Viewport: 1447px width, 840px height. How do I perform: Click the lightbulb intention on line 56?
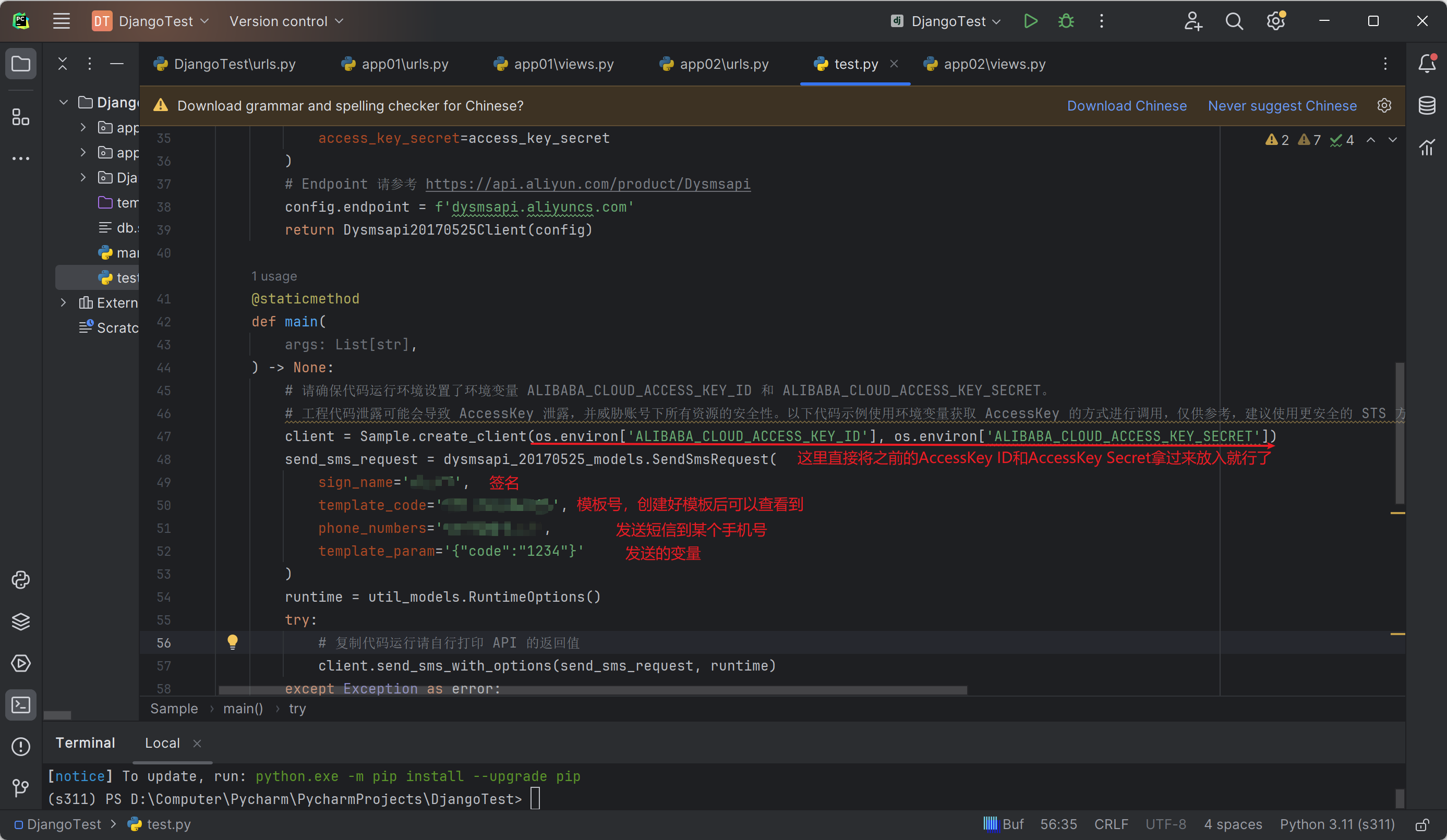tap(233, 642)
